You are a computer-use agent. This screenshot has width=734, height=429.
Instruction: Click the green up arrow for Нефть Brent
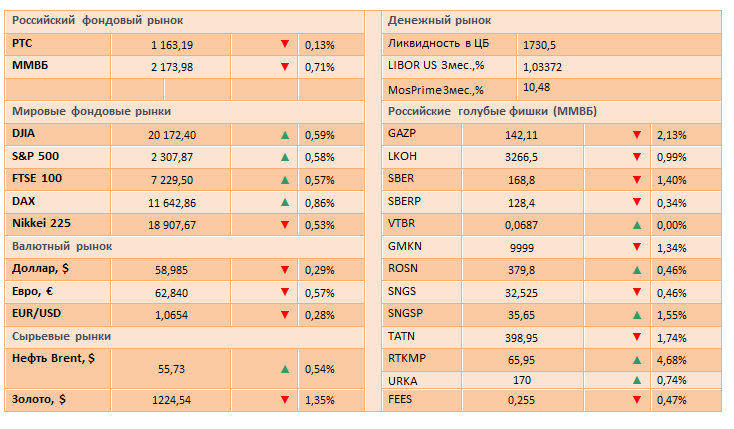(285, 369)
